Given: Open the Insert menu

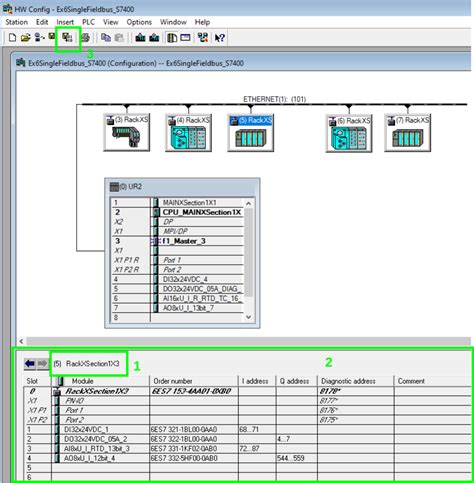Looking at the screenshot, I should click(x=65, y=22).
